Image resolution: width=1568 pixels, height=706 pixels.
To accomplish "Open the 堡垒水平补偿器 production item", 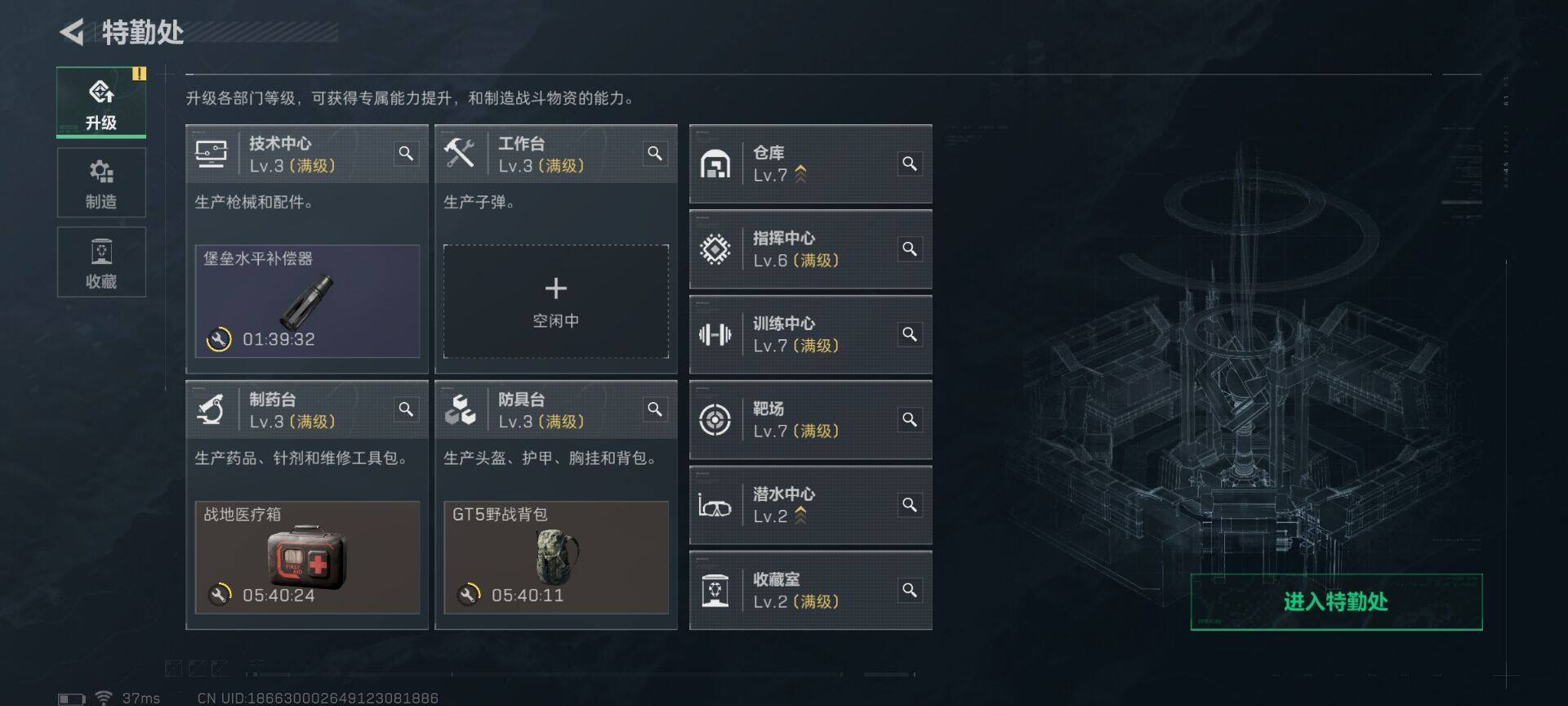I will point(307,302).
